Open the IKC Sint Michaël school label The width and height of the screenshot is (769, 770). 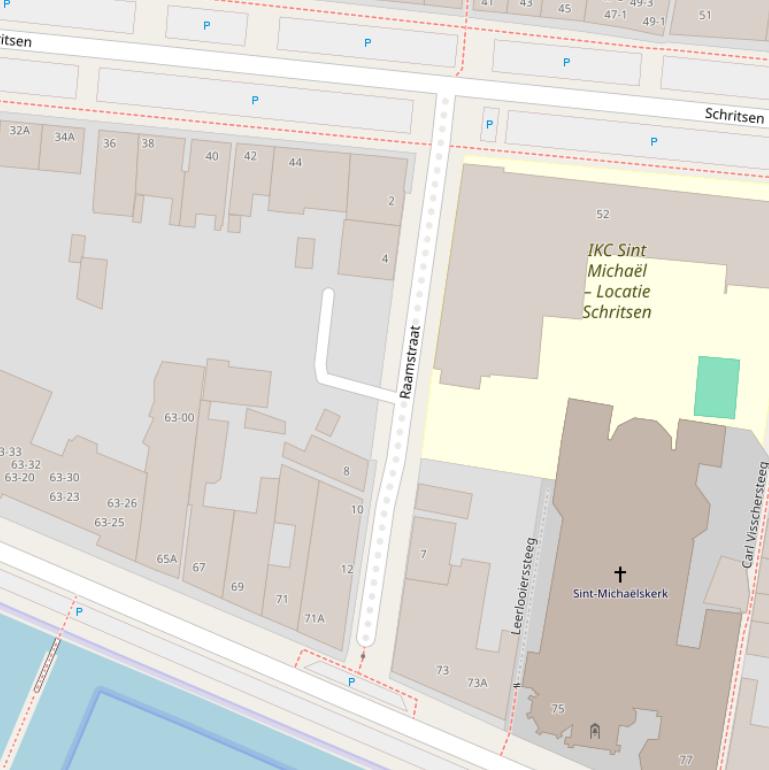click(x=617, y=281)
